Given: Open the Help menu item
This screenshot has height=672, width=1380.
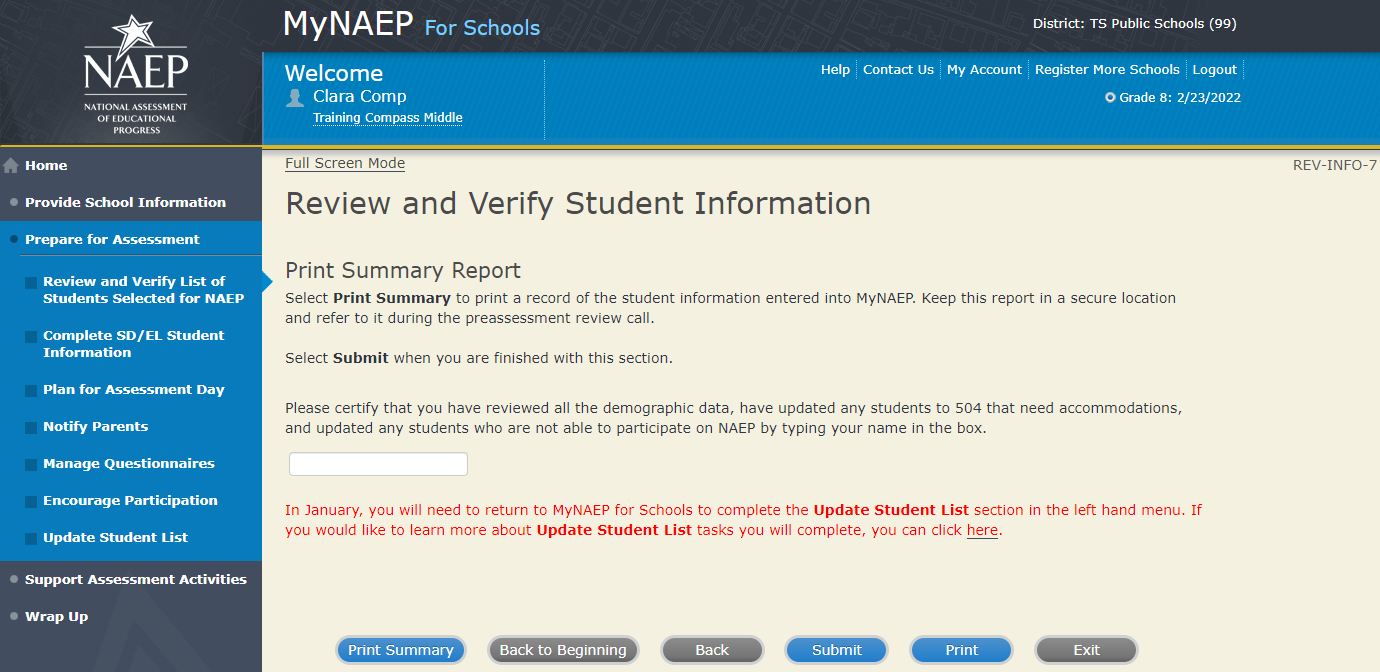Looking at the screenshot, I should 835,70.
